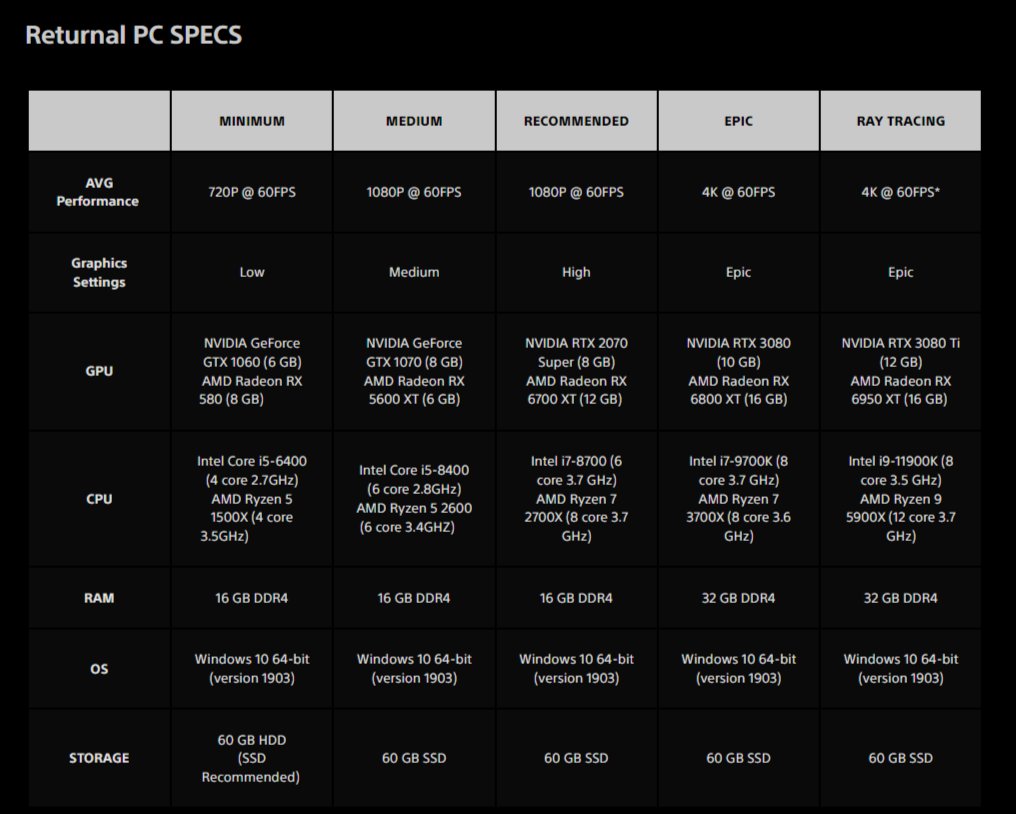Click the AVG Performance row label

(x=98, y=192)
